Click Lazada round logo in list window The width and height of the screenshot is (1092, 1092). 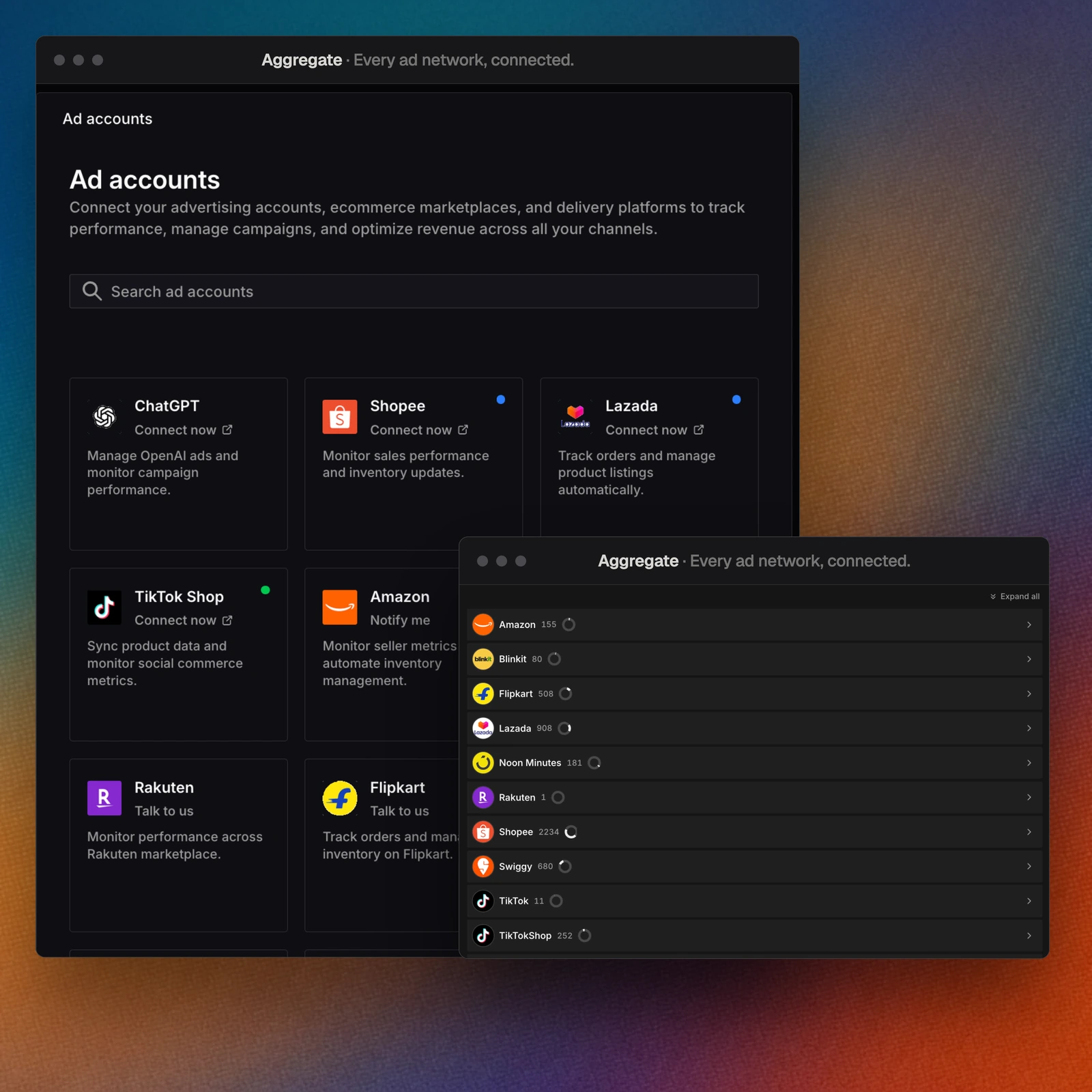tap(483, 728)
